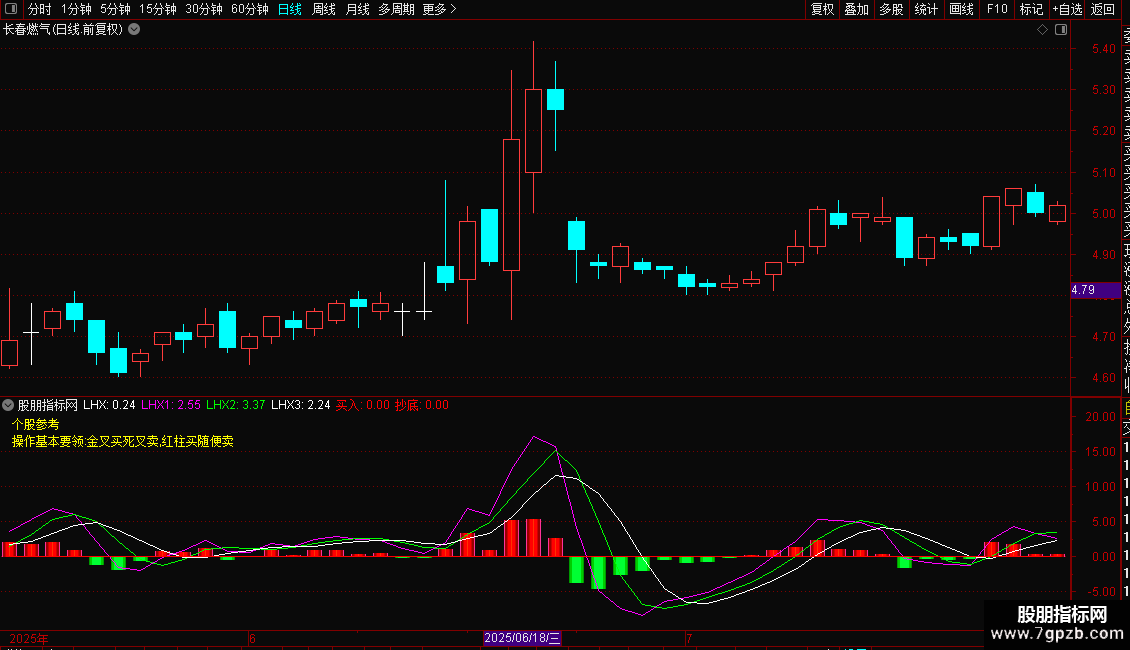
Task: Click the 标记 mark button
Action: [1031, 9]
